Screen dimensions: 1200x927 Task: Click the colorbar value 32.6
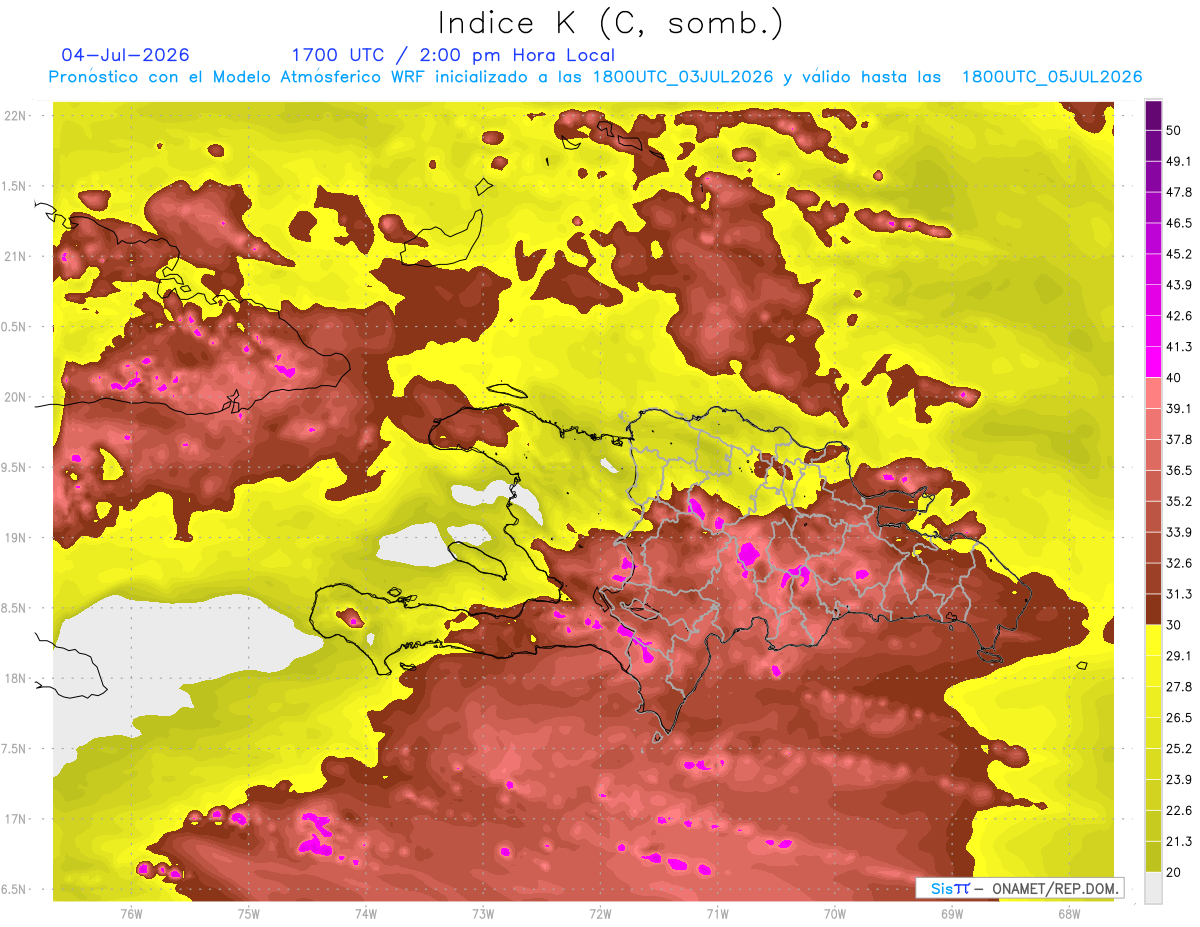tap(1178, 563)
